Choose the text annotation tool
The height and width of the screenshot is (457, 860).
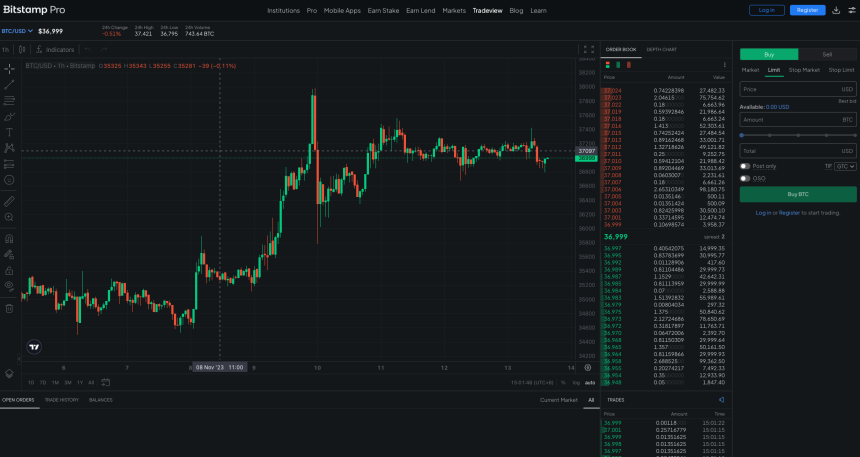pos(9,132)
